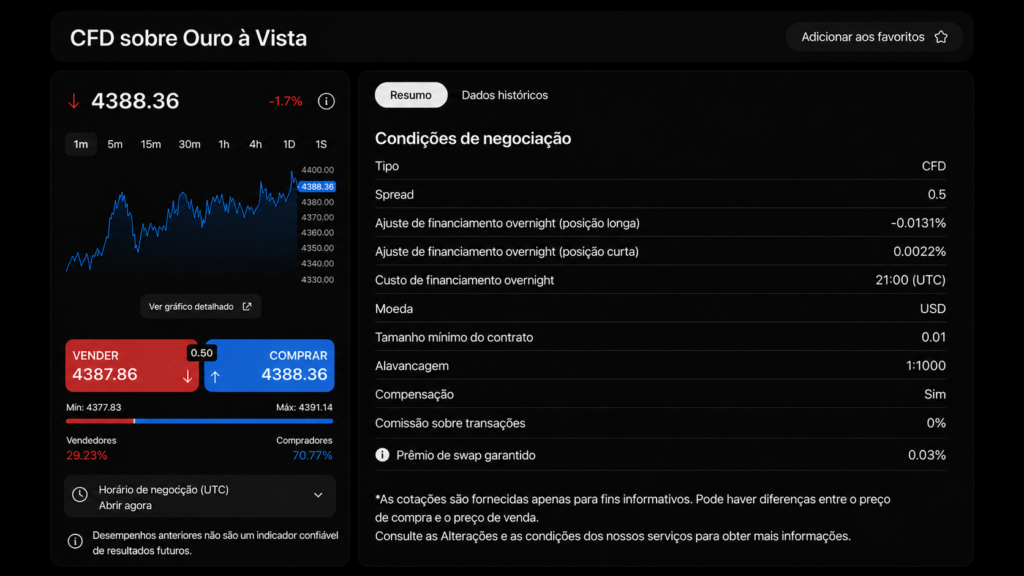Click the external link icon in Ver gráfico detalhado

(x=247, y=306)
